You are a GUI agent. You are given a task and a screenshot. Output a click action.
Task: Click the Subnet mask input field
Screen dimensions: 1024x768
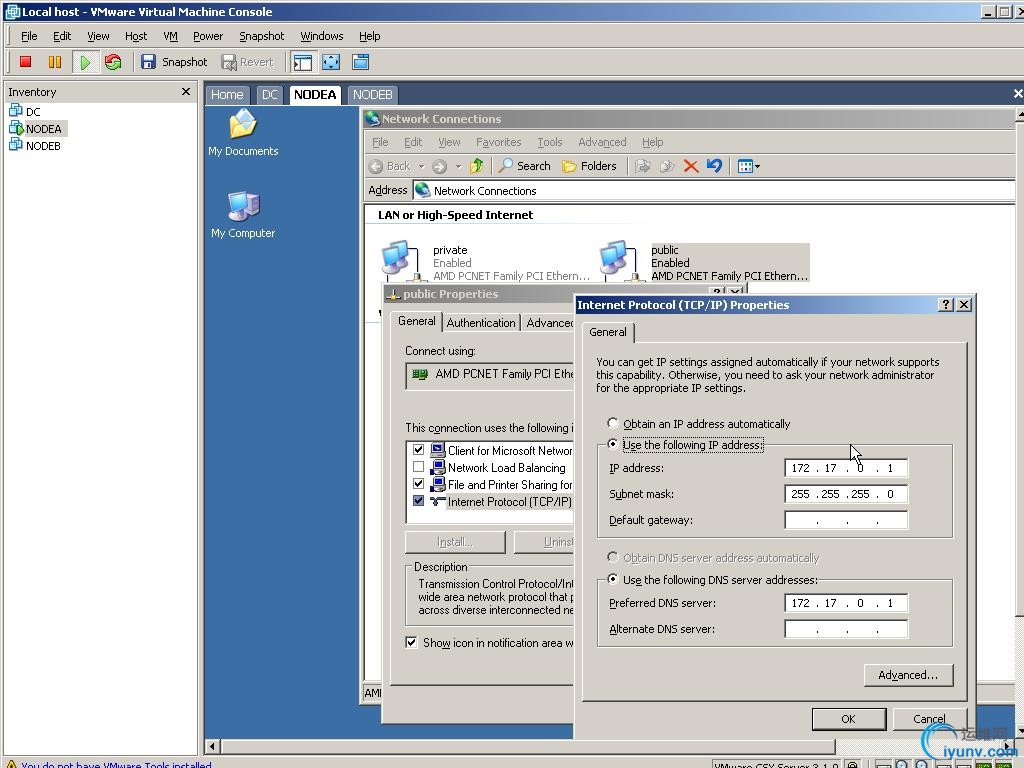(846, 494)
